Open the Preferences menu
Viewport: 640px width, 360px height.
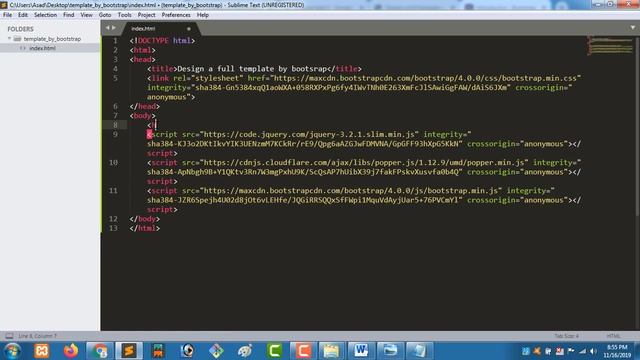click(x=176, y=15)
